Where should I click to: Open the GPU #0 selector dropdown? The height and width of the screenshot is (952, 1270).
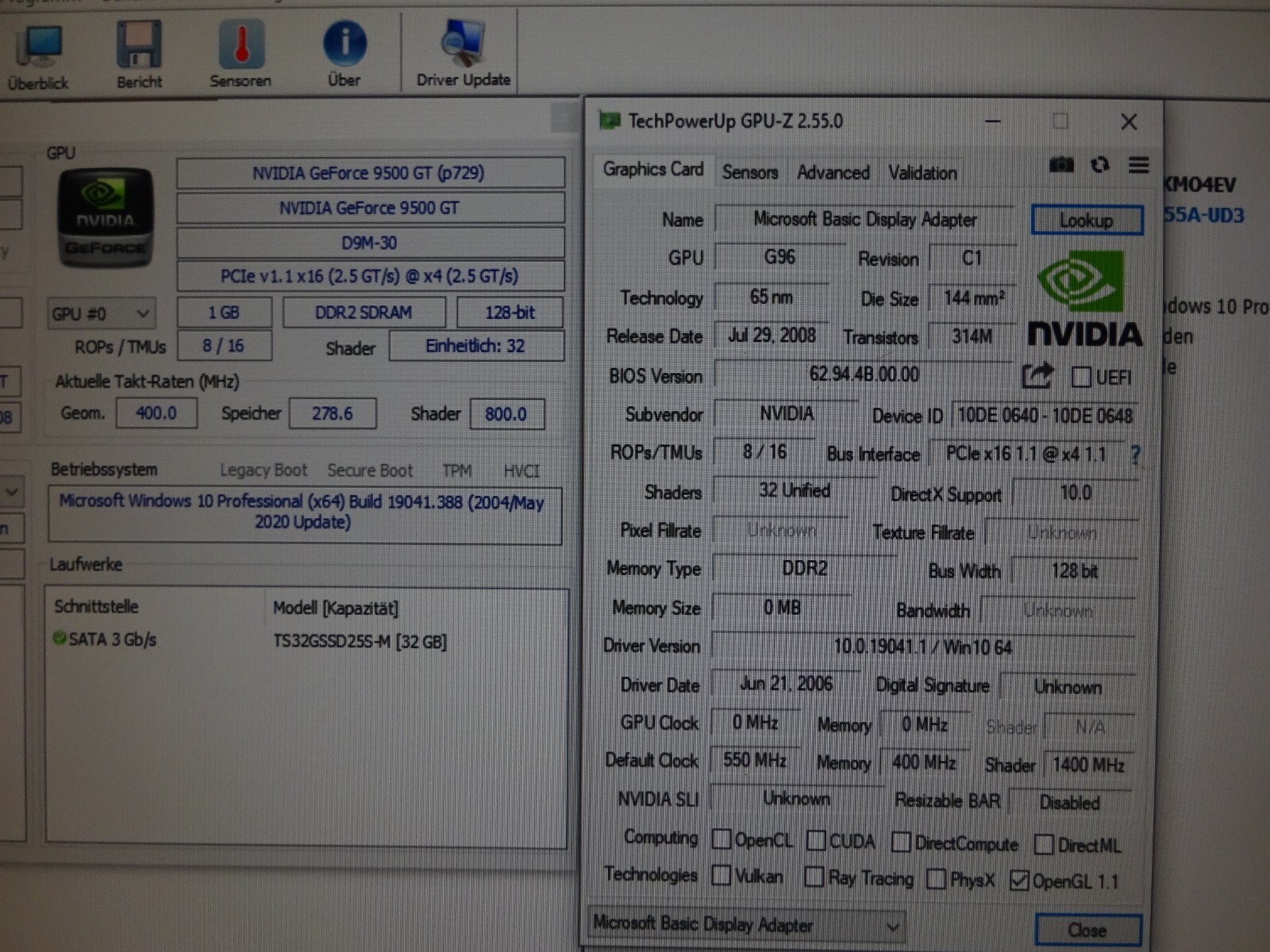pos(101,313)
